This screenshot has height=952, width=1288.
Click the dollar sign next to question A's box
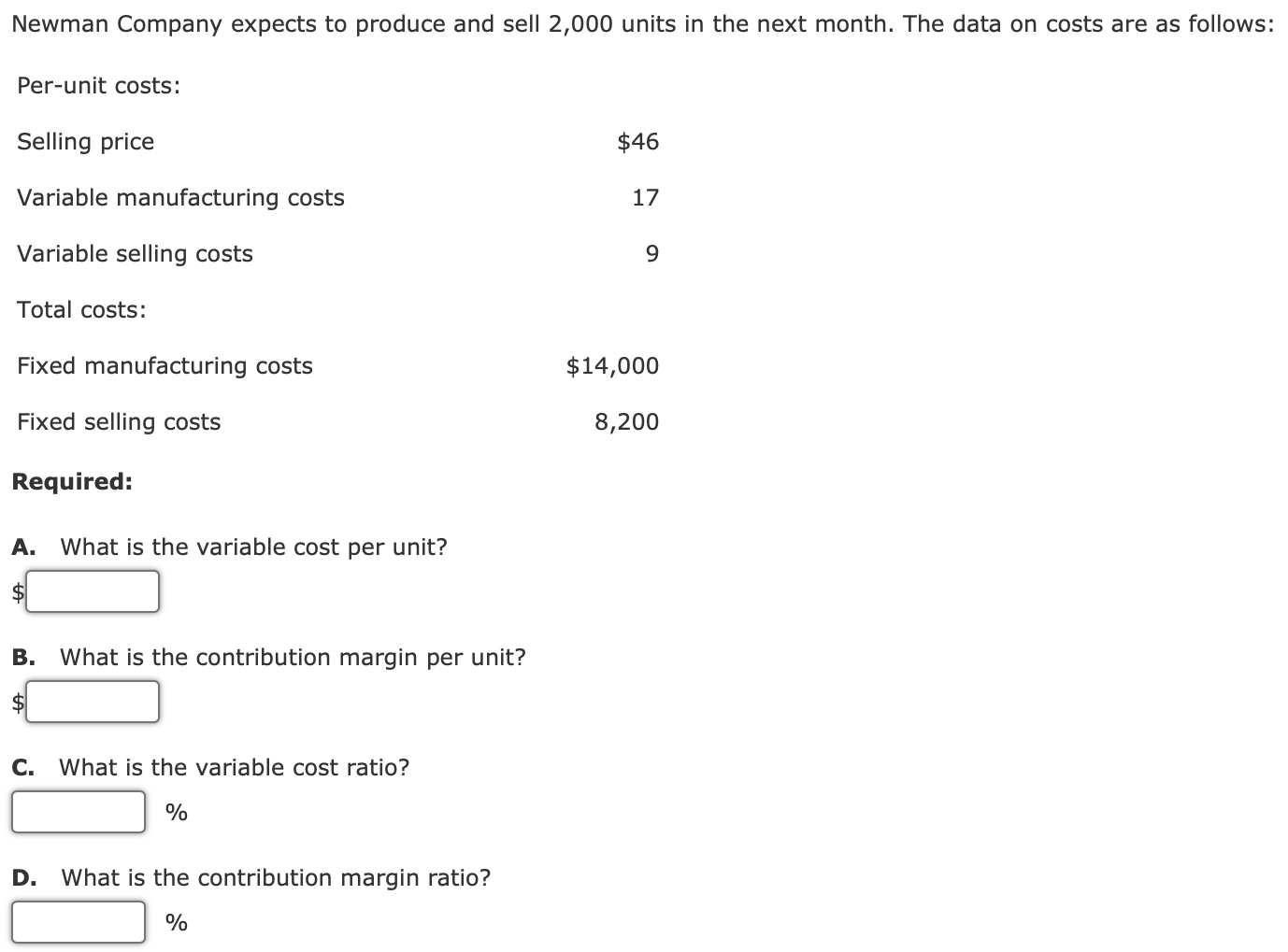click(x=16, y=590)
